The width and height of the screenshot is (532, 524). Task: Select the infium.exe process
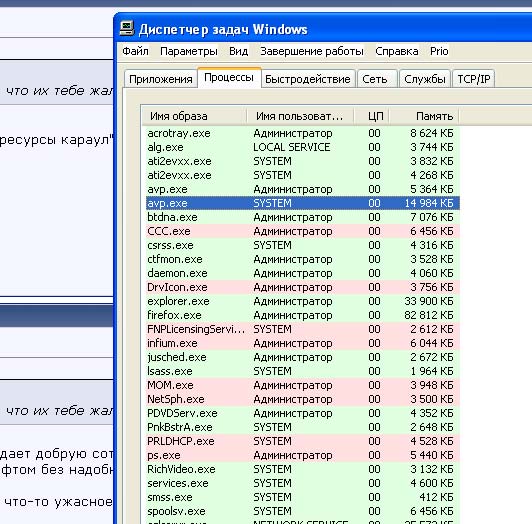tap(303, 343)
